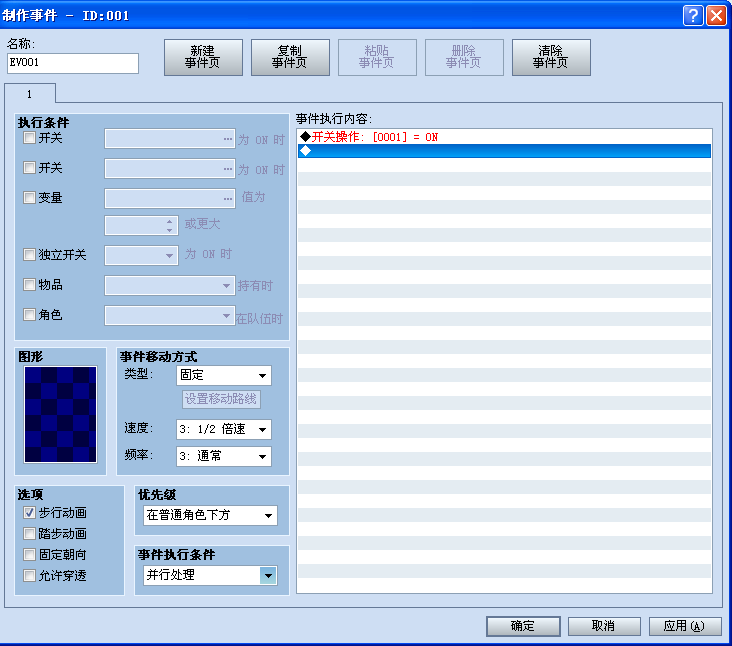Screen dimensions: 732x646
Task: Select event page tab 1
Action: [30, 94]
